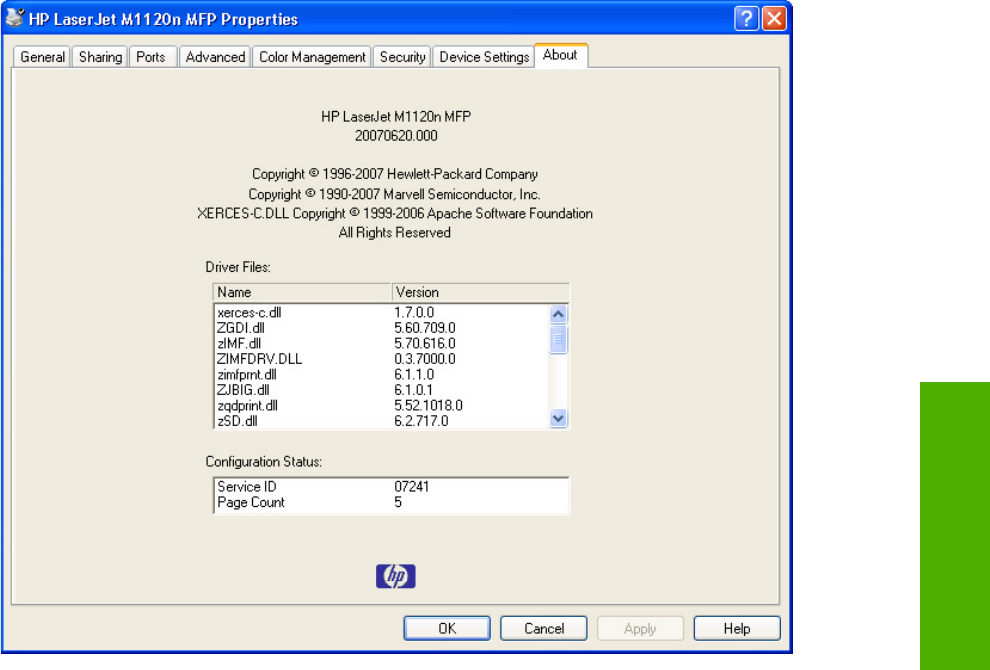Click driver files scroll up arrow
Viewport: 990px width, 670px height.
pos(558,314)
